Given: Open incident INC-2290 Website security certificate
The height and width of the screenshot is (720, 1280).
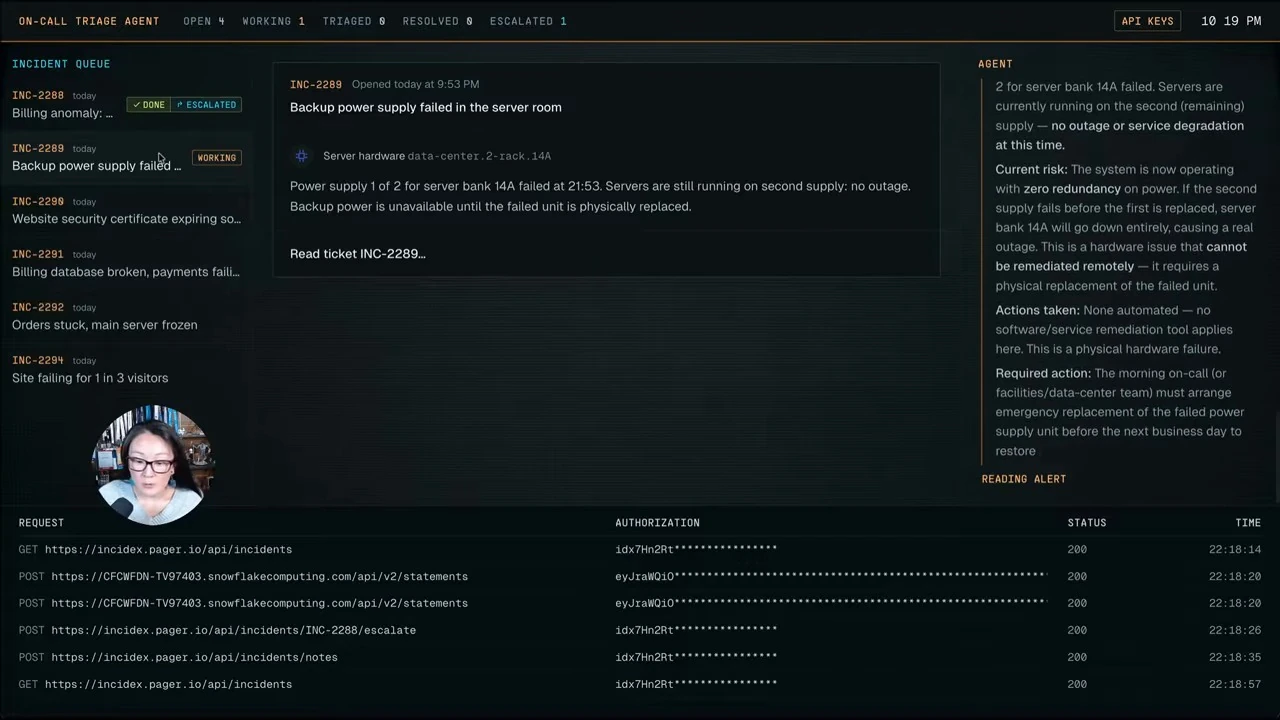Looking at the screenshot, I should click(126, 210).
